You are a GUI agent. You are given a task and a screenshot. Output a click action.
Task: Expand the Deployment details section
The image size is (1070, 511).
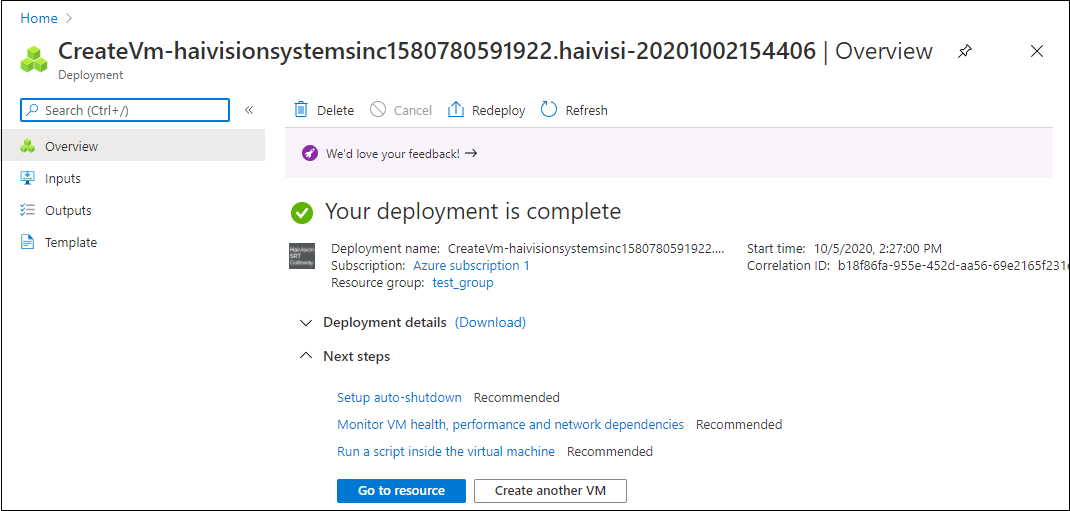point(306,323)
